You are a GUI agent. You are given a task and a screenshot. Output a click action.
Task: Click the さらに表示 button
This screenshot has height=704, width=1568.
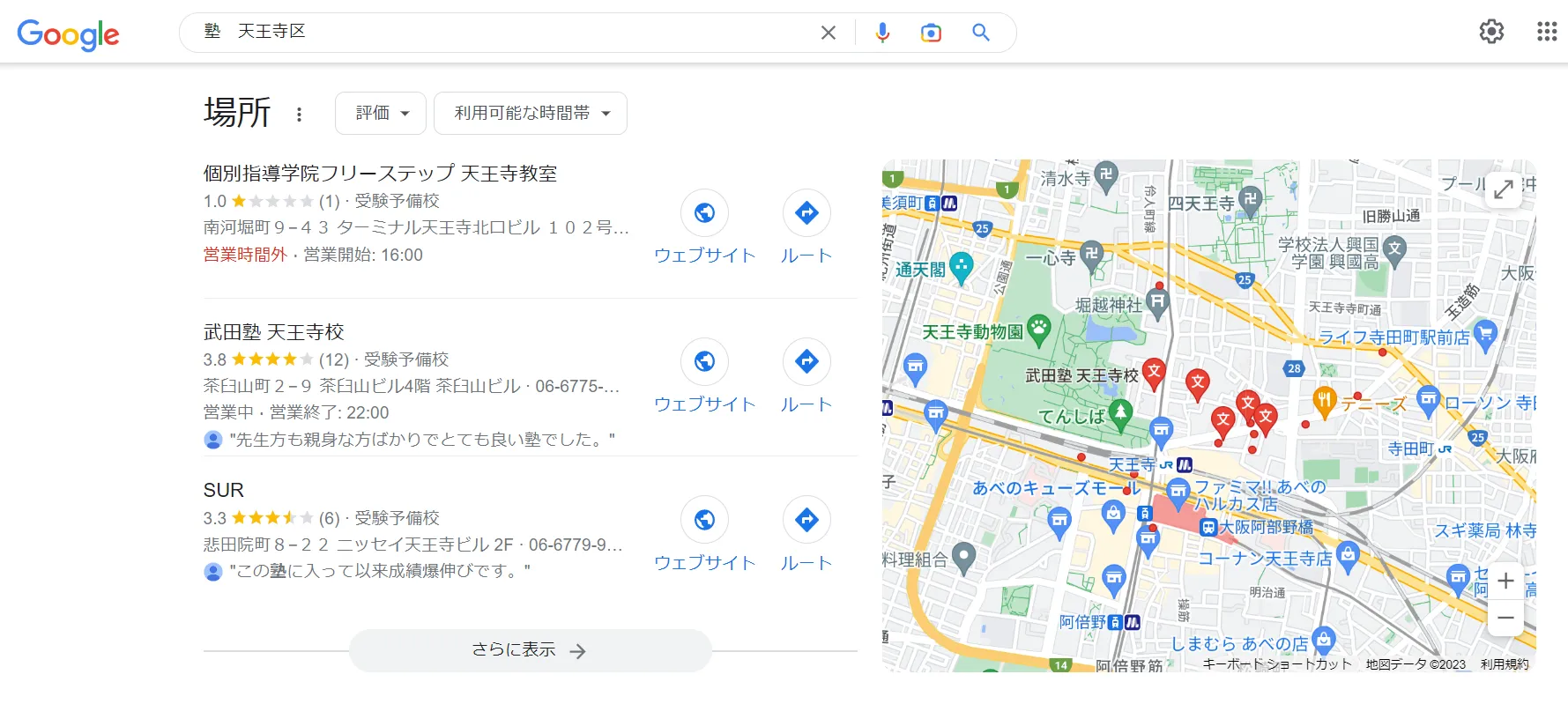tap(530, 650)
